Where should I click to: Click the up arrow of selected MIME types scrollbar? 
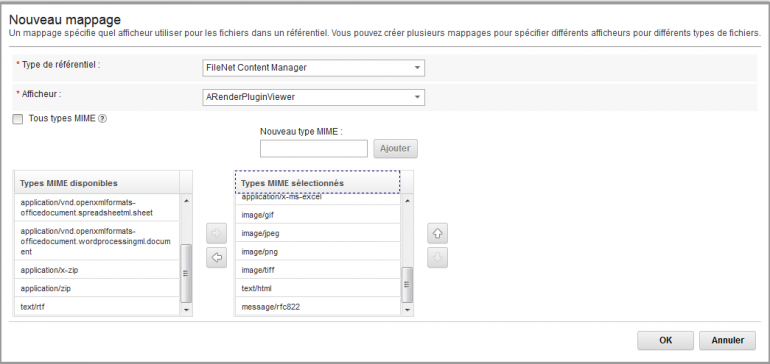tap(407, 200)
